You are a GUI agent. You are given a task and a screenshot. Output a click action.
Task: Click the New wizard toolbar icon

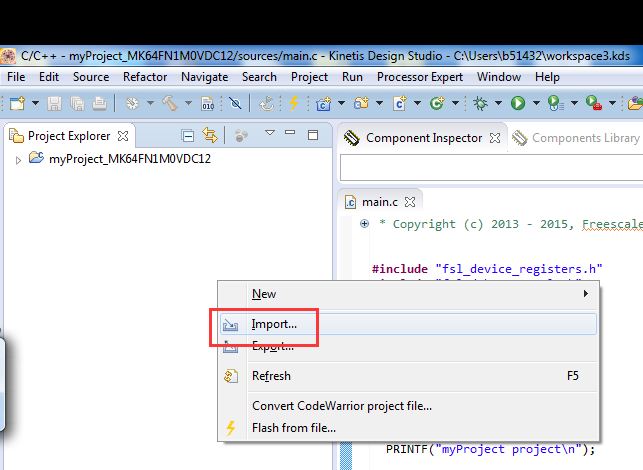click(17, 103)
